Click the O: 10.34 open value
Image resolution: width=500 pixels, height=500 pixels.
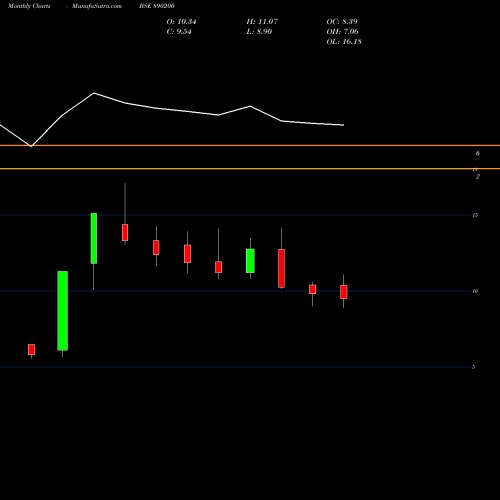181,22
